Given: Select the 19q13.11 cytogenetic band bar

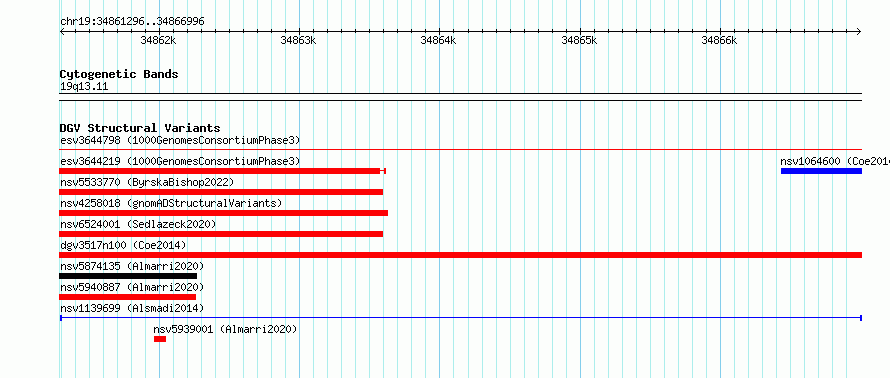Looking at the screenshot, I should pyautogui.click(x=460, y=97).
